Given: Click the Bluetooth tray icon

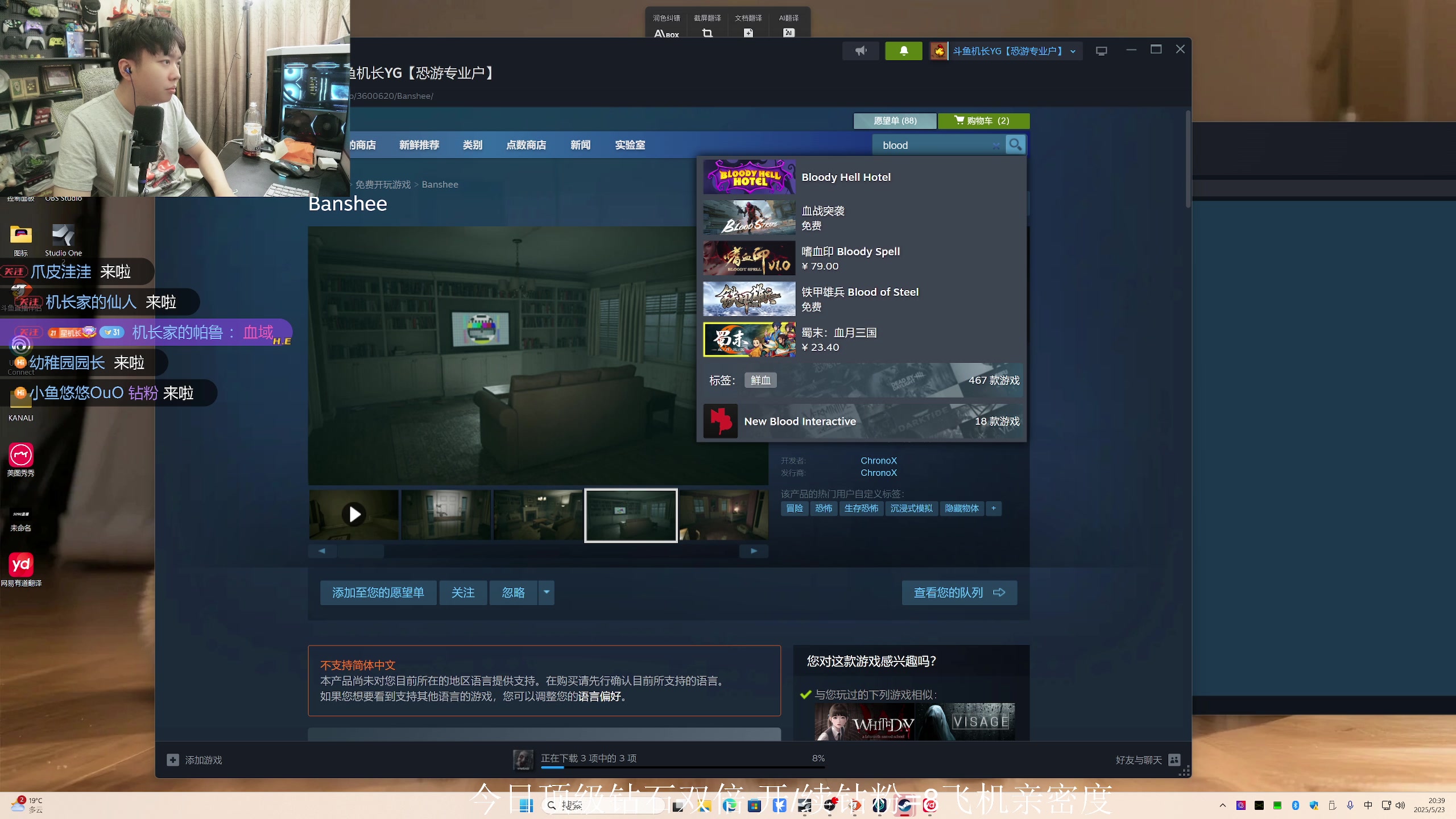Looking at the screenshot, I should click(x=1296, y=805).
